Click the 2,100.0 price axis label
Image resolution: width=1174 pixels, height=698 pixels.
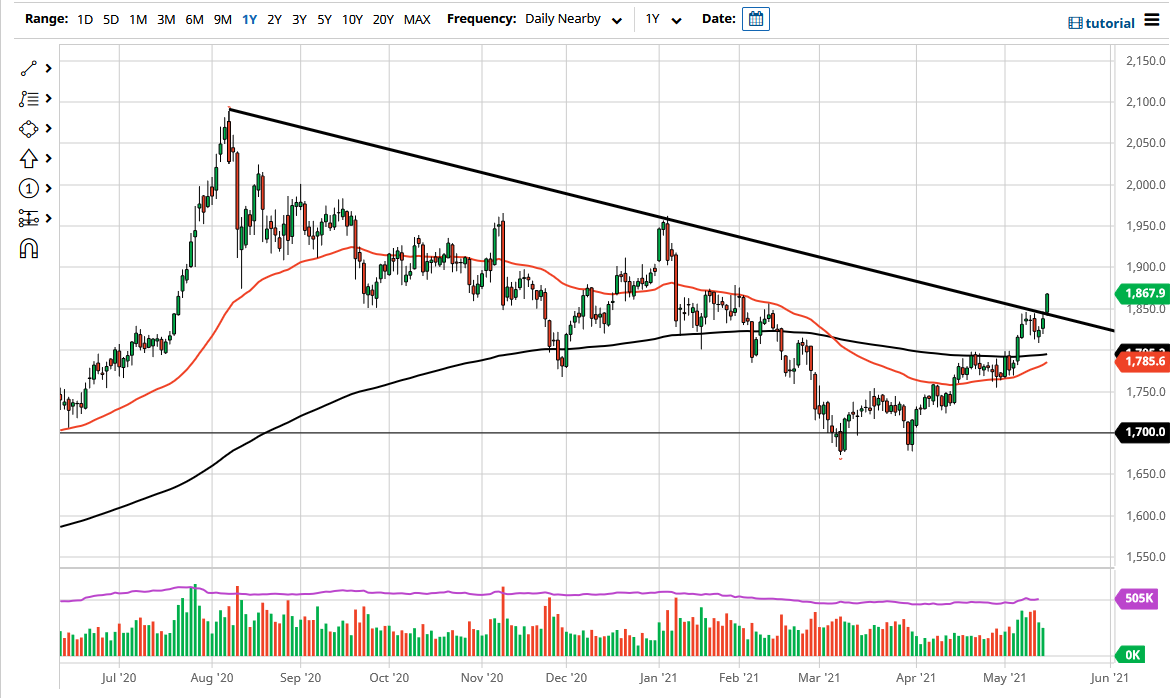point(1146,102)
